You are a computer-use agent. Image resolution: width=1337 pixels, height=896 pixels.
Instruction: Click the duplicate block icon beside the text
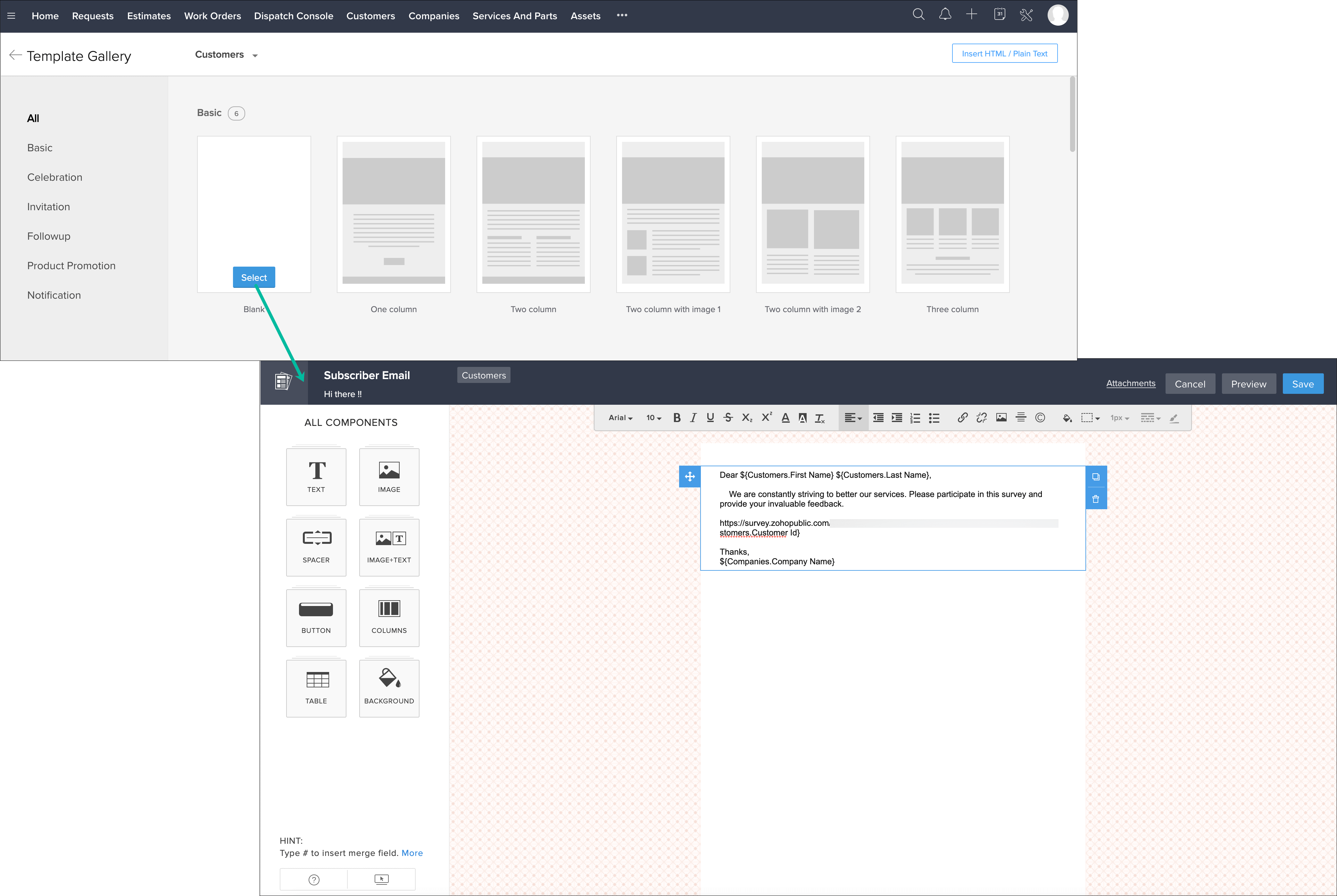[x=1095, y=477]
